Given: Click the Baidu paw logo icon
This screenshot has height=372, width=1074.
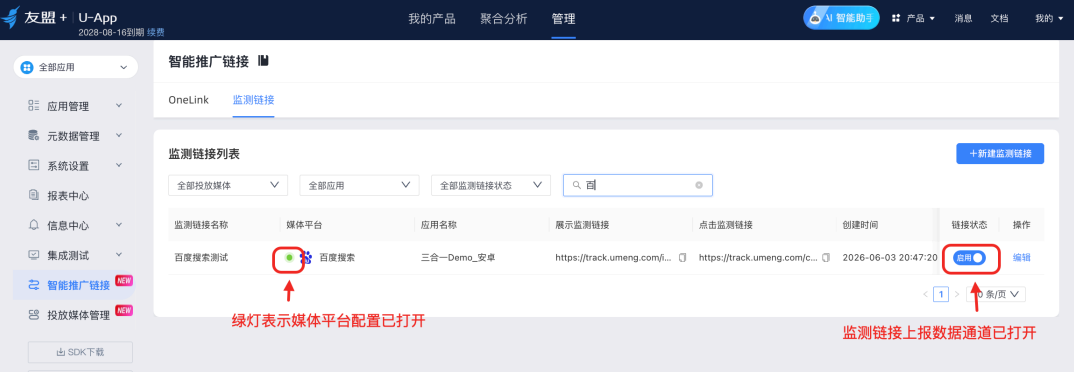Looking at the screenshot, I should click(307, 258).
